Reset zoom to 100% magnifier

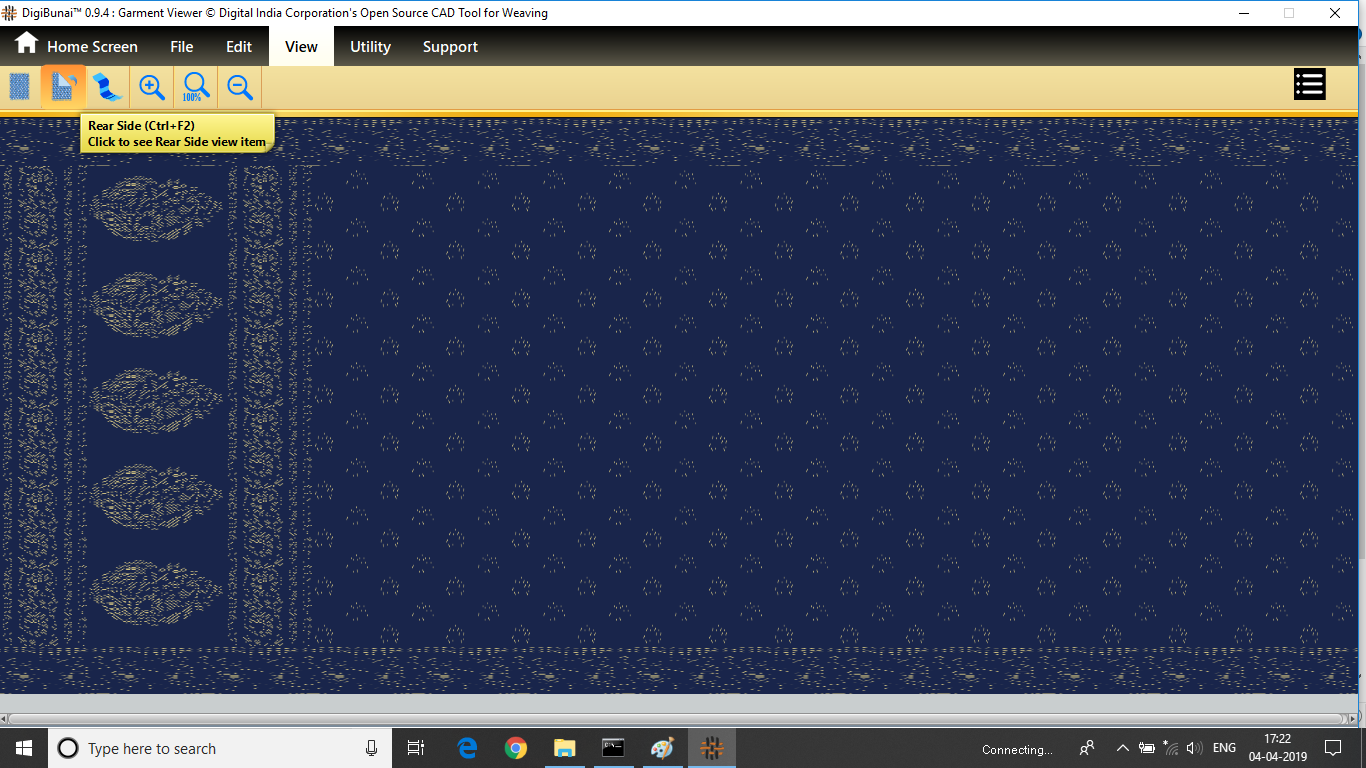[196, 87]
